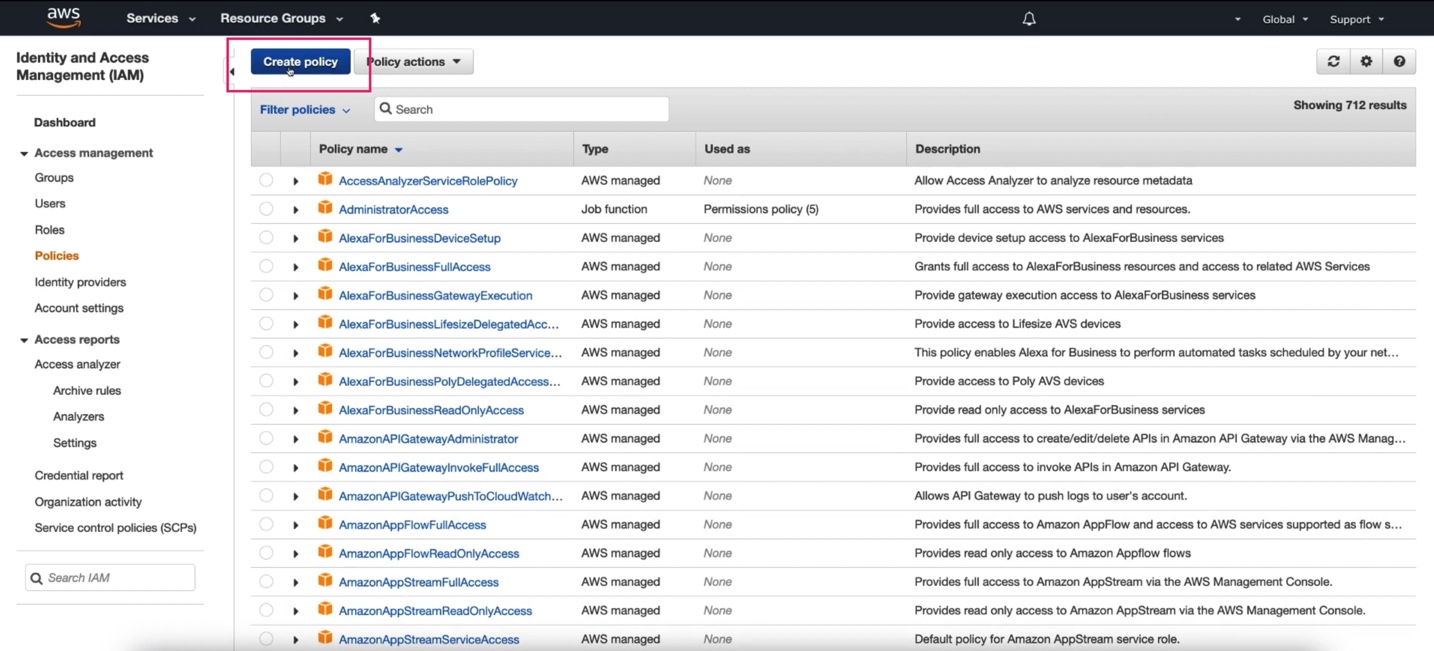Open Service control policies (SCPs)
1434x651 pixels.
tap(115, 527)
